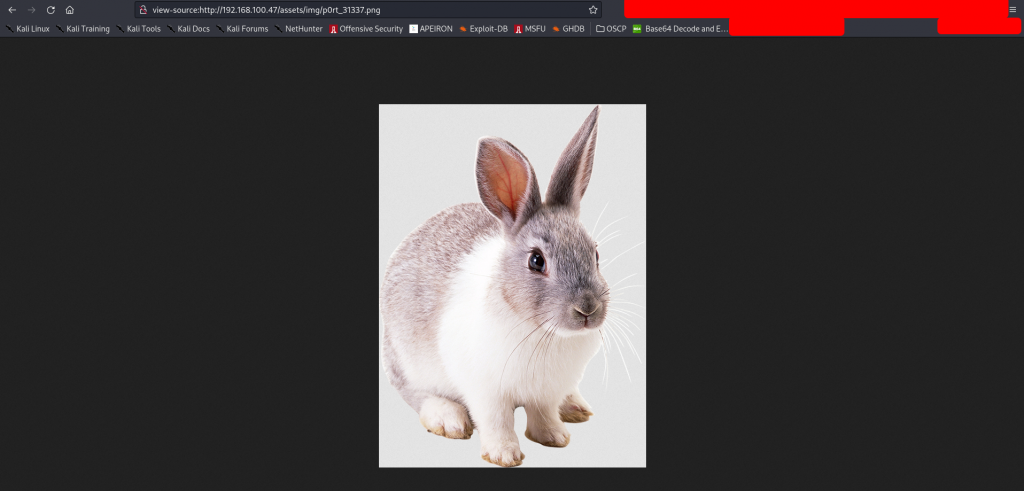The width and height of the screenshot is (1024, 491).
Task: Open the GHDB bookmark
Action: [568, 29]
